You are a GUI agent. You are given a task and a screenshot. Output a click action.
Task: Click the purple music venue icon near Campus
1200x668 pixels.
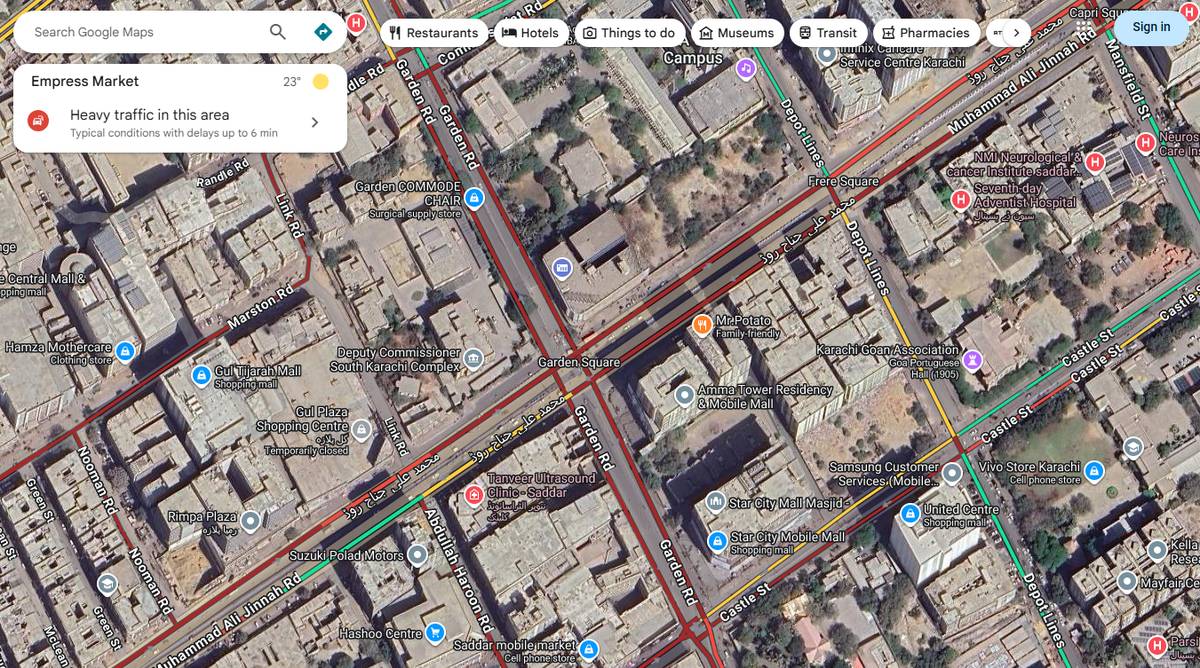(x=745, y=69)
